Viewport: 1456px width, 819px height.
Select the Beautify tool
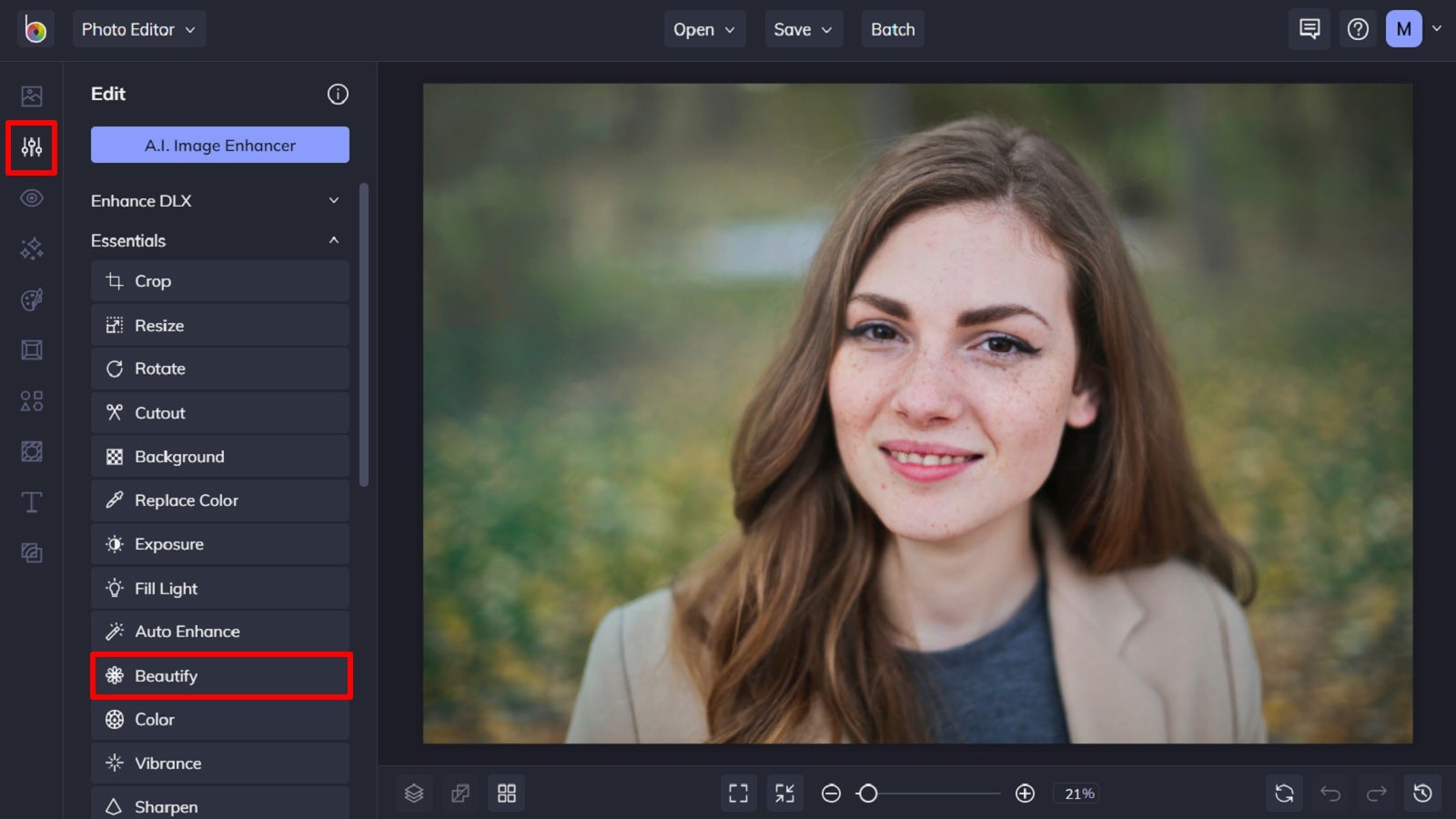[x=220, y=675]
